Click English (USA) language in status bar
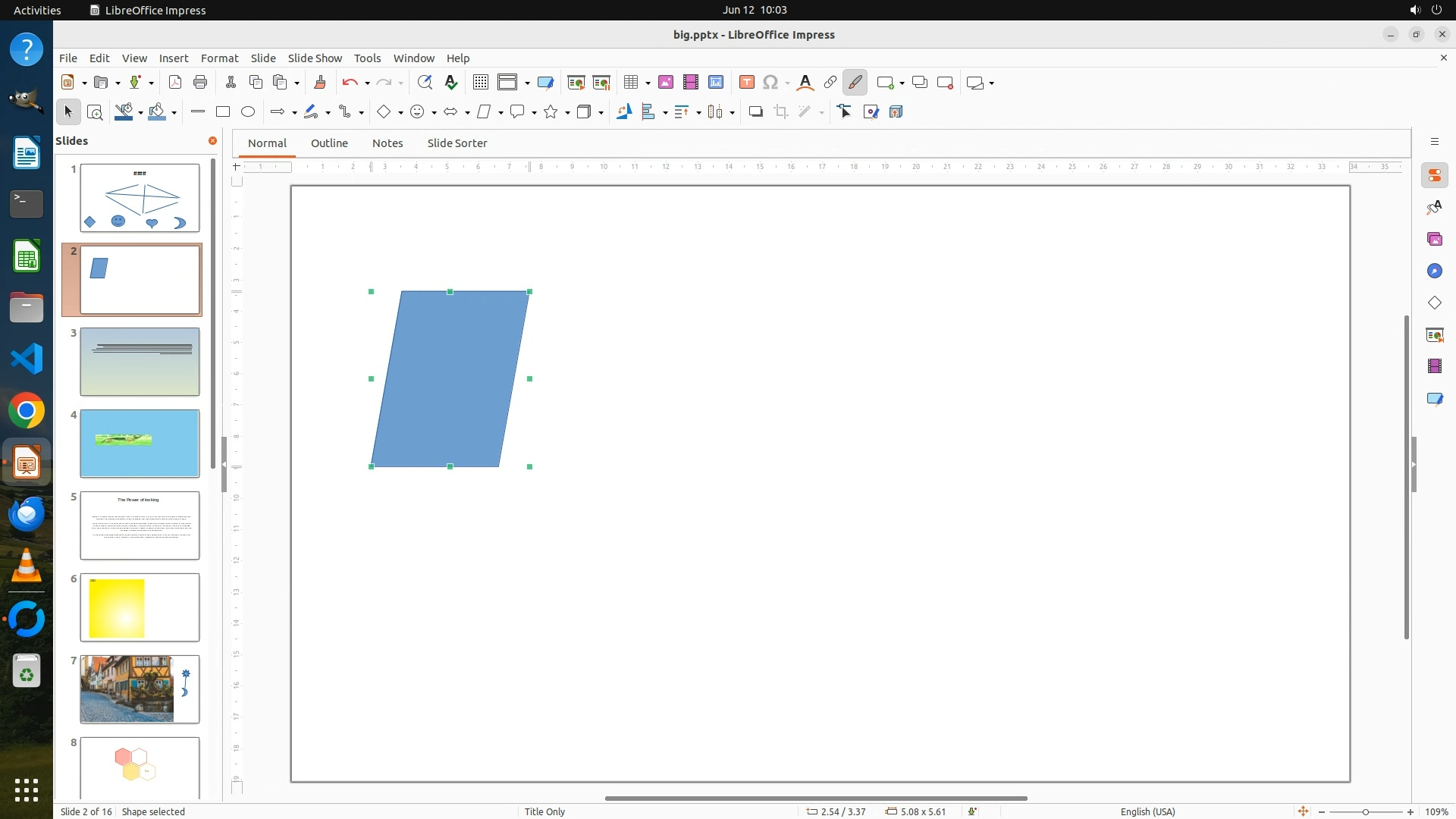The width and height of the screenshot is (1456, 819). coord(1147,811)
